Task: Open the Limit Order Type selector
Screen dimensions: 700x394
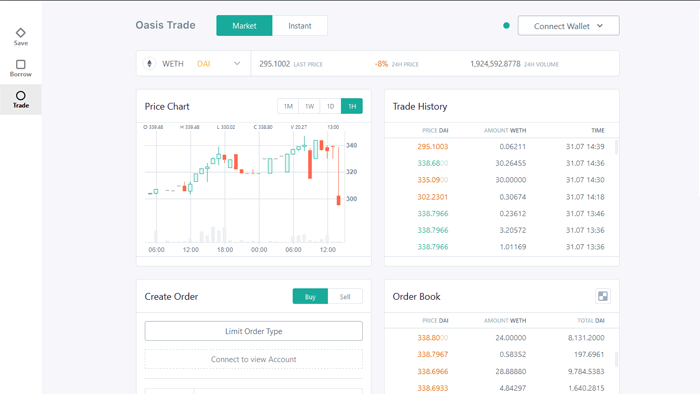Action: (x=254, y=331)
